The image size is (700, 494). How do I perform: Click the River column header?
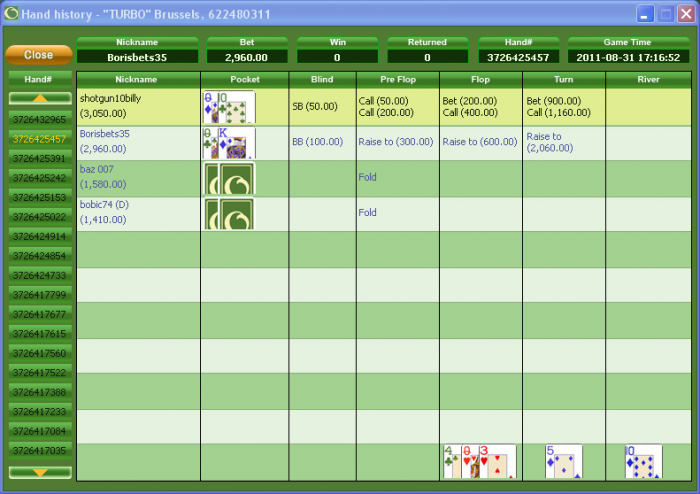648,79
